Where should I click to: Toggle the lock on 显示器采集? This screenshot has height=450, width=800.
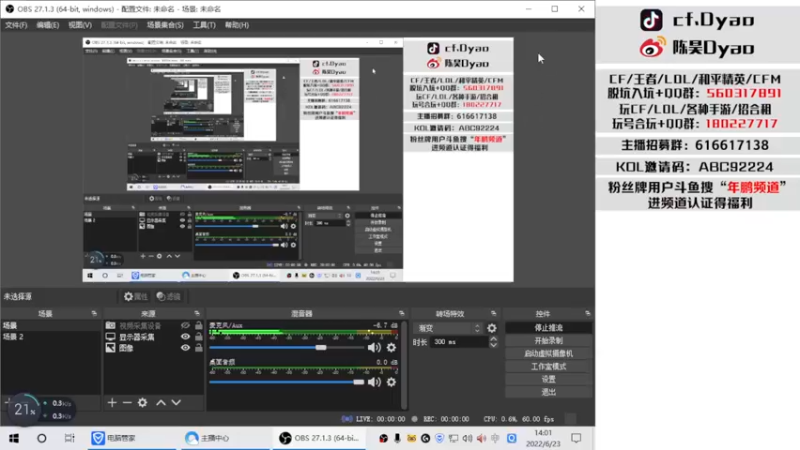point(198,337)
